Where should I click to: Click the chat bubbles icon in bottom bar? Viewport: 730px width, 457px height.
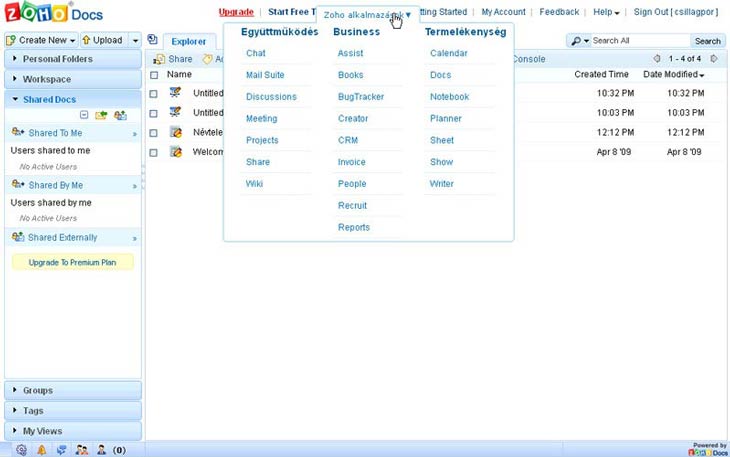pyautogui.click(x=61, y=450)
